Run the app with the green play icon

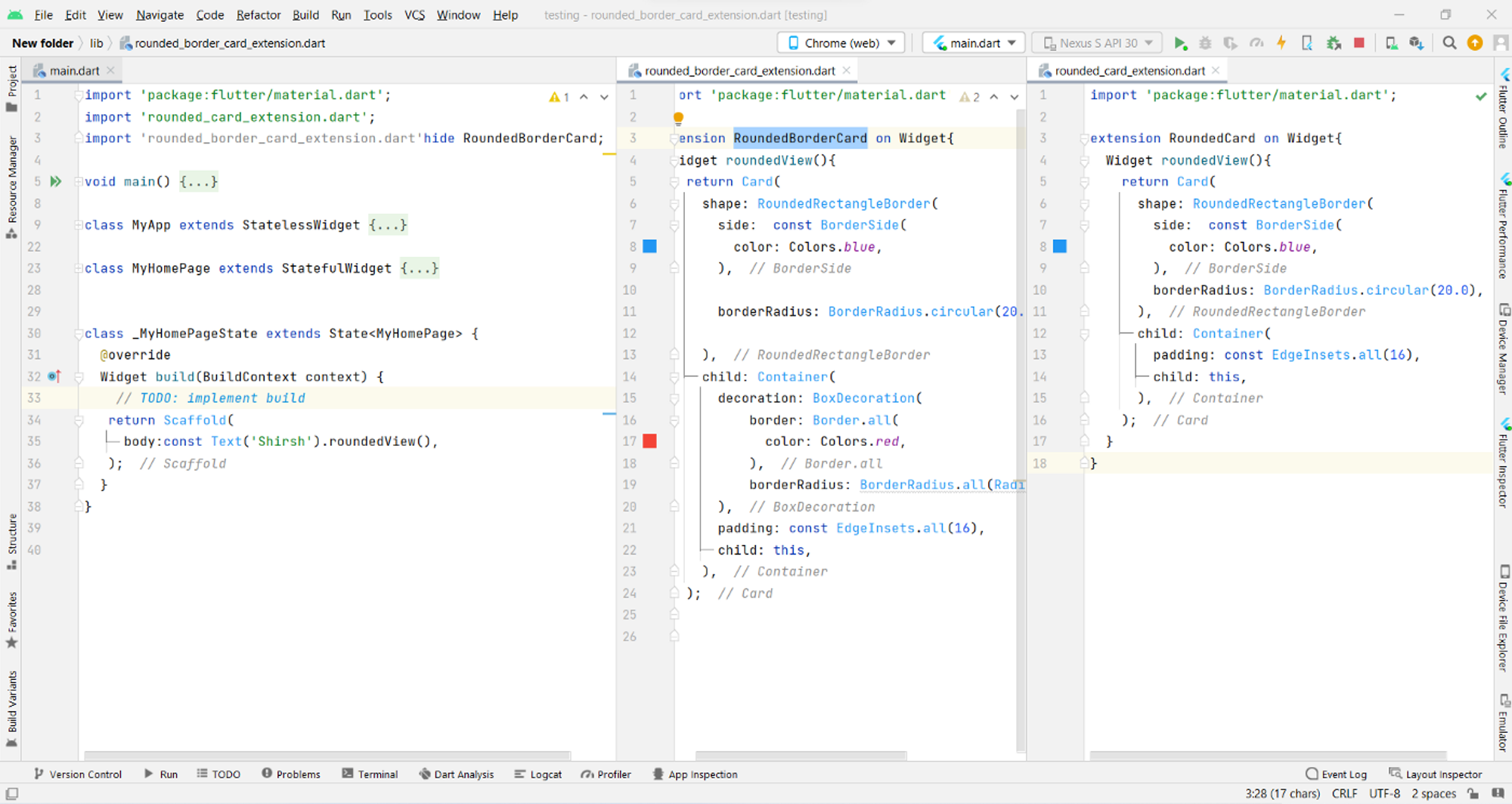pos(1180,43)
